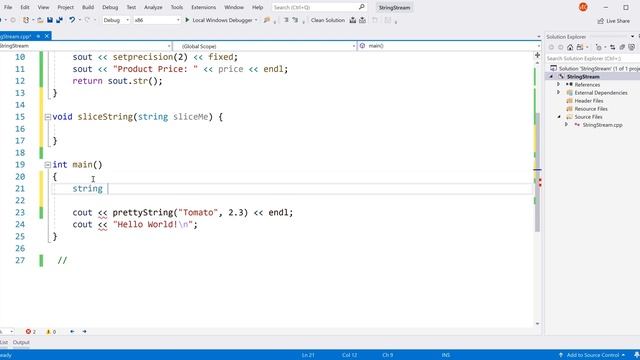Pin the StringStream.cpp tab
The image size is (640, 360).
(x=38, y=36)
